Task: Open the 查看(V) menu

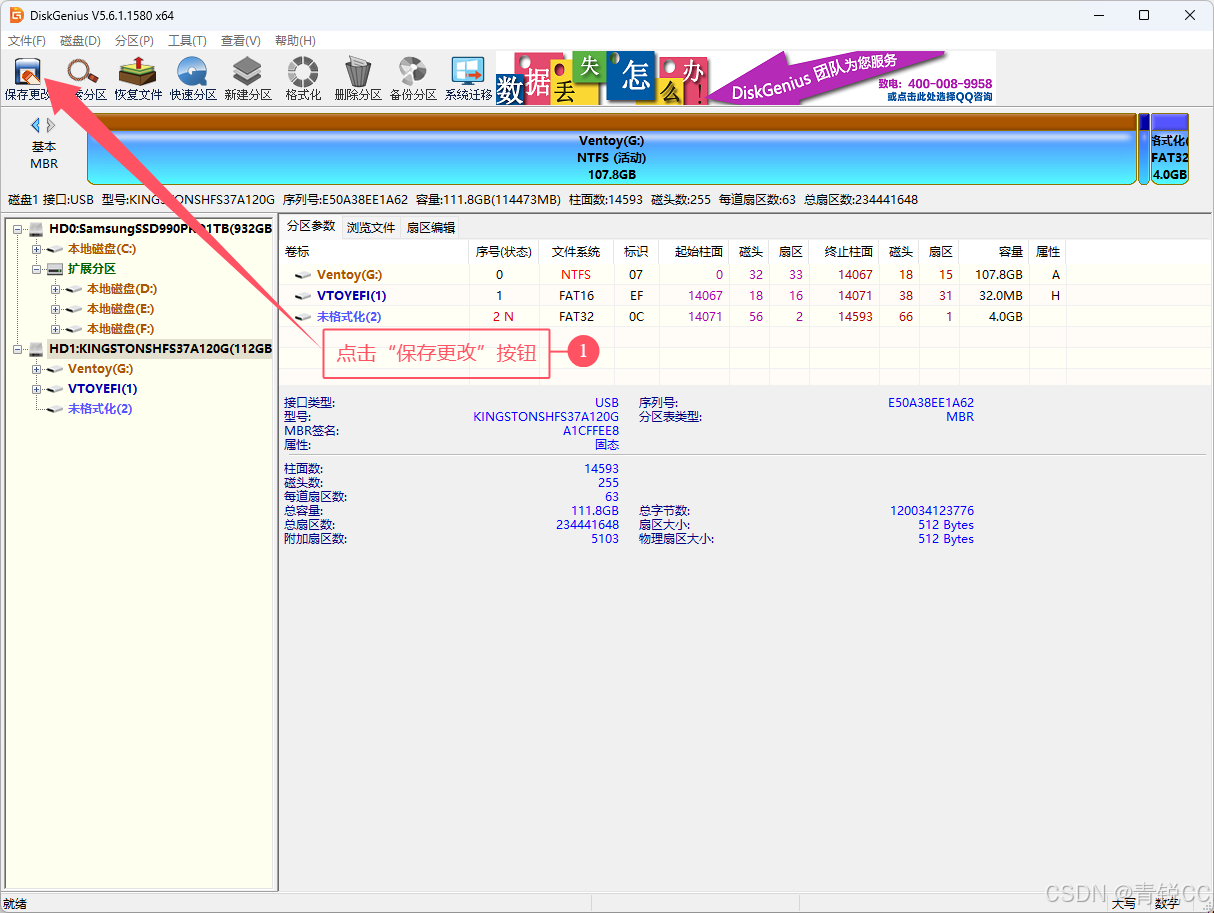Action: pos(240,41)
